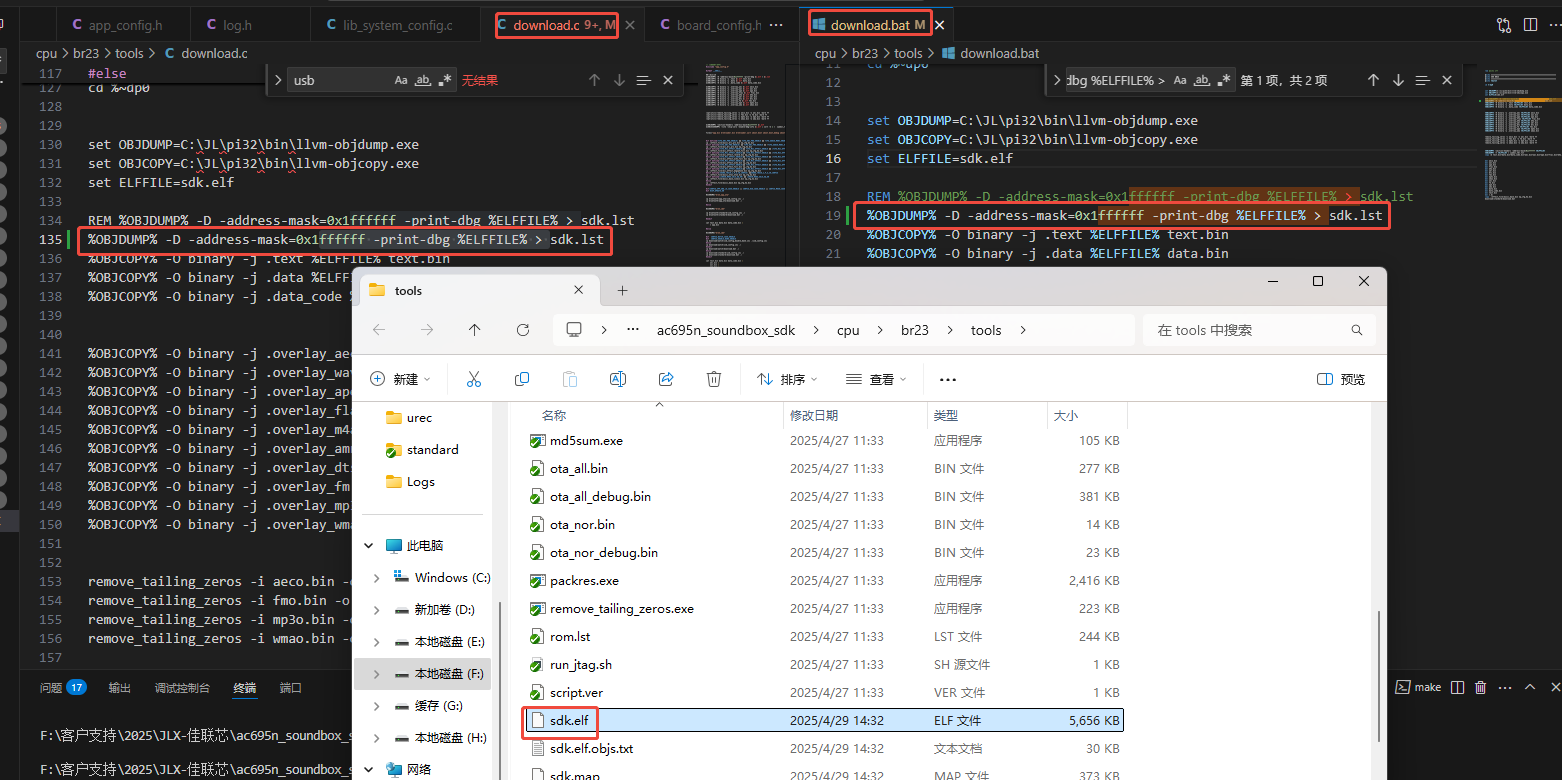Delete the selected file with trash icon

click(x=714, y=379)
